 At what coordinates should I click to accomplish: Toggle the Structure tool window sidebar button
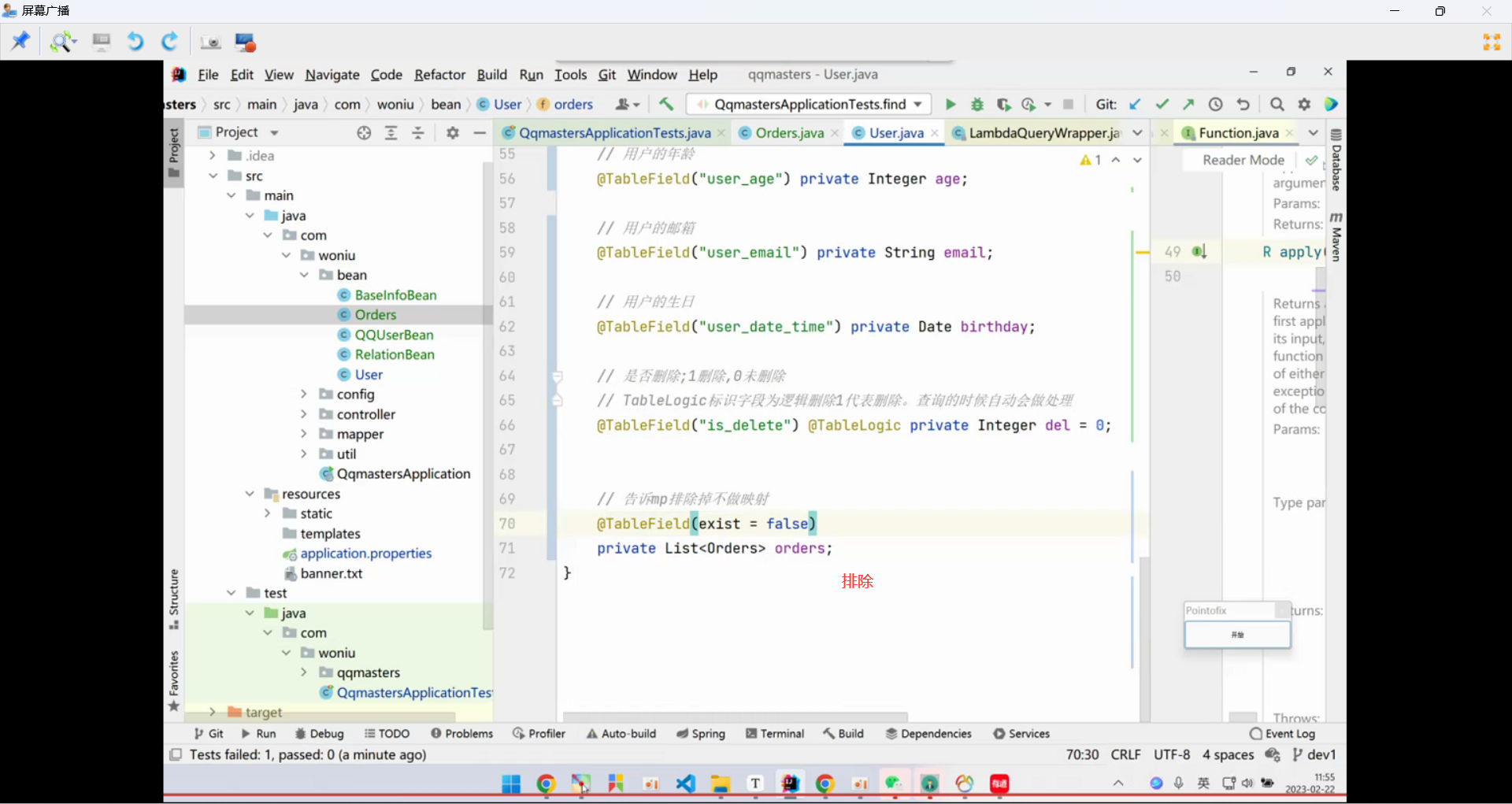tap(174, 598)
